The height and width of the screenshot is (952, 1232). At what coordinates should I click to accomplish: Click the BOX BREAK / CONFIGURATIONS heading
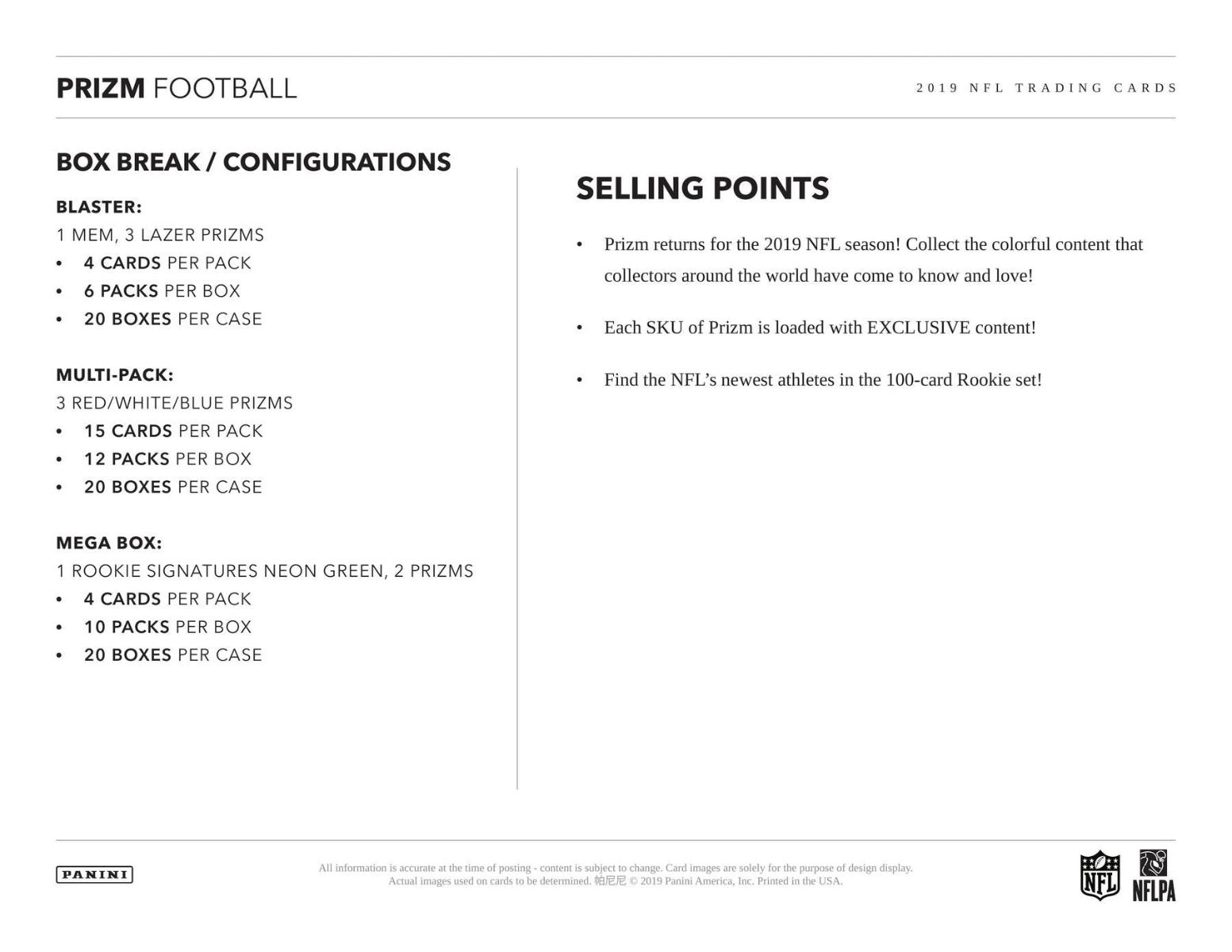pos(253,162)
